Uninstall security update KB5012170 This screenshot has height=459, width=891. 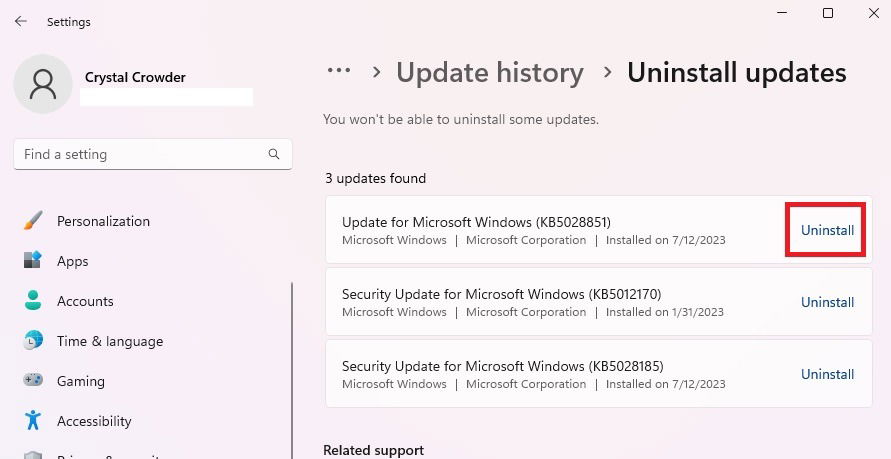click(x=827, y=302)
